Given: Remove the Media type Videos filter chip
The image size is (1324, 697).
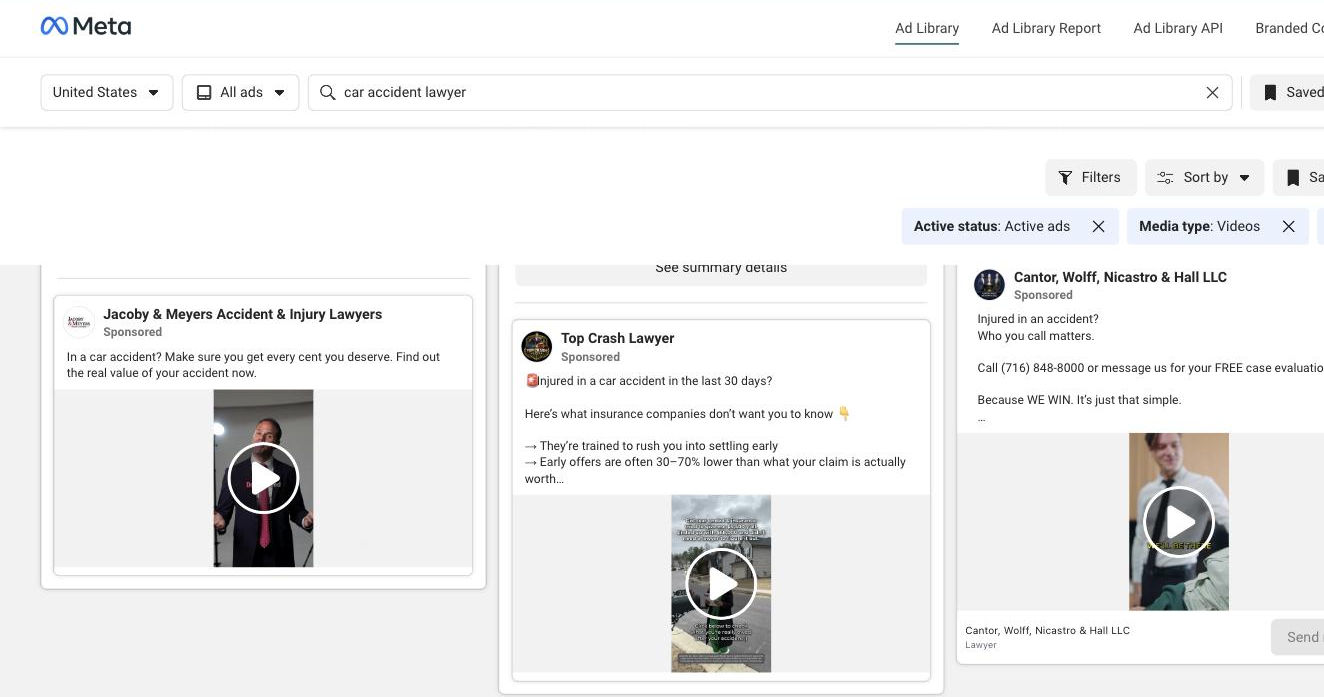Looking at the screenshot, I should pyautogui.click(x=1288, y=226).
